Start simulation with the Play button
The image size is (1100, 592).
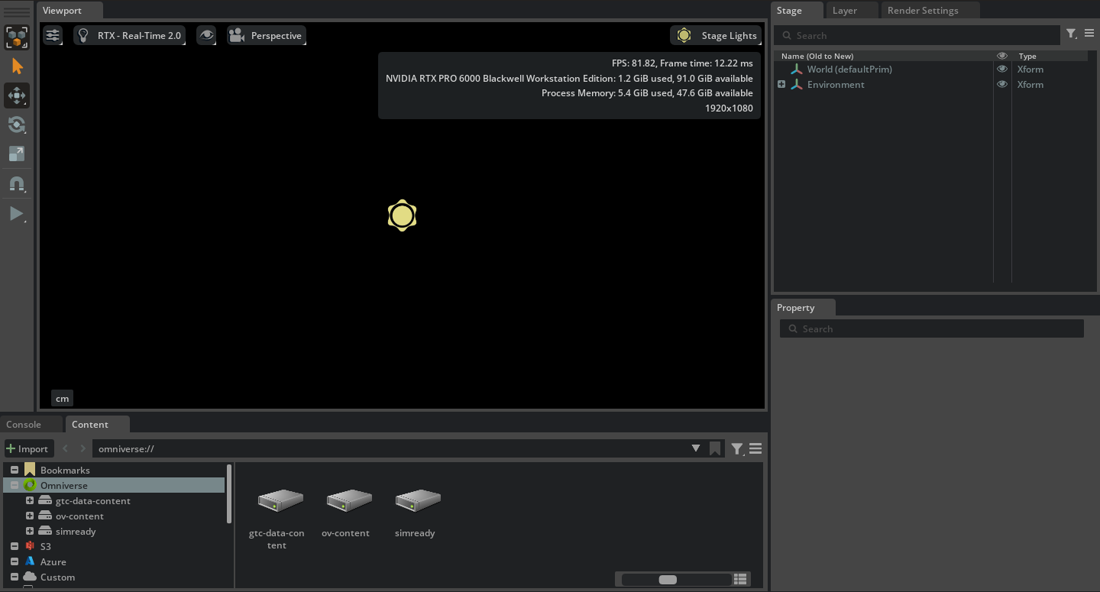pyautogui.click(x=17, y=213)
